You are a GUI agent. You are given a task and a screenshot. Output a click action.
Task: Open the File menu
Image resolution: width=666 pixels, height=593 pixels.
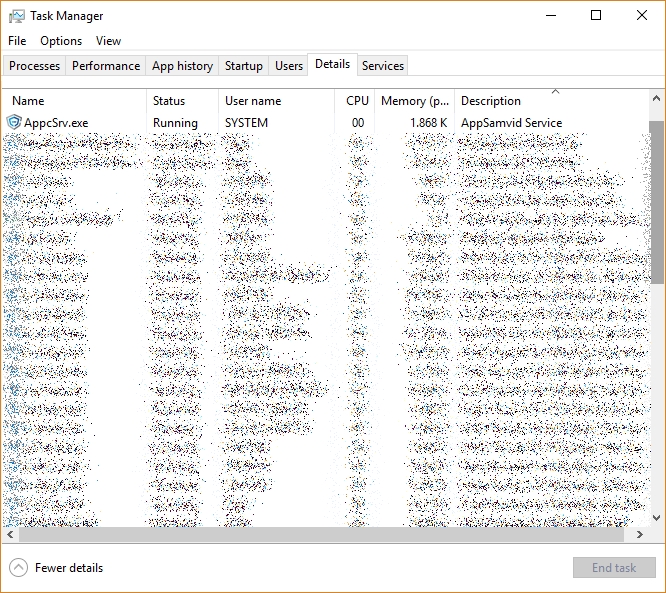pyautogui.click(x=17, y=41)
